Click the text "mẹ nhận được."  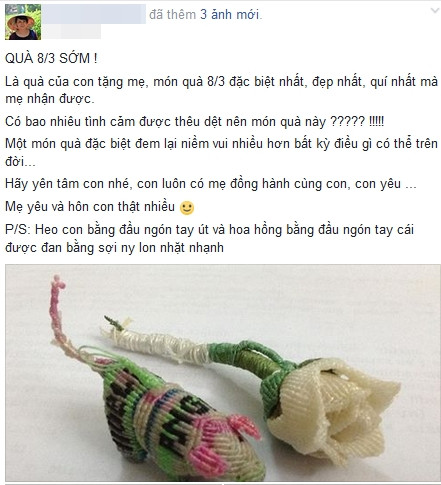pyautogui.click(x=50, y=99)
